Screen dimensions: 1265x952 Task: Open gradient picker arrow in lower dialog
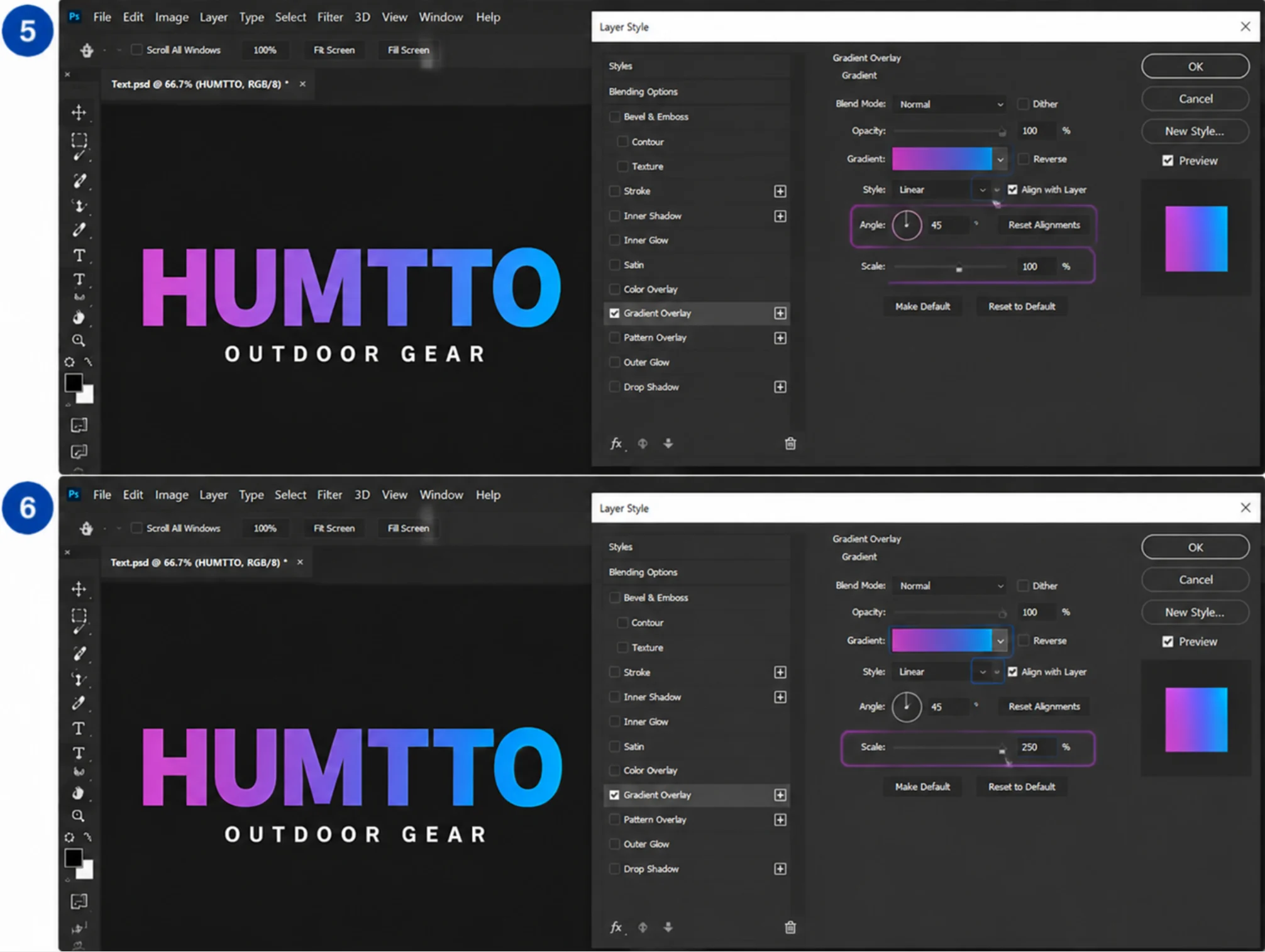pos(1000,641)
